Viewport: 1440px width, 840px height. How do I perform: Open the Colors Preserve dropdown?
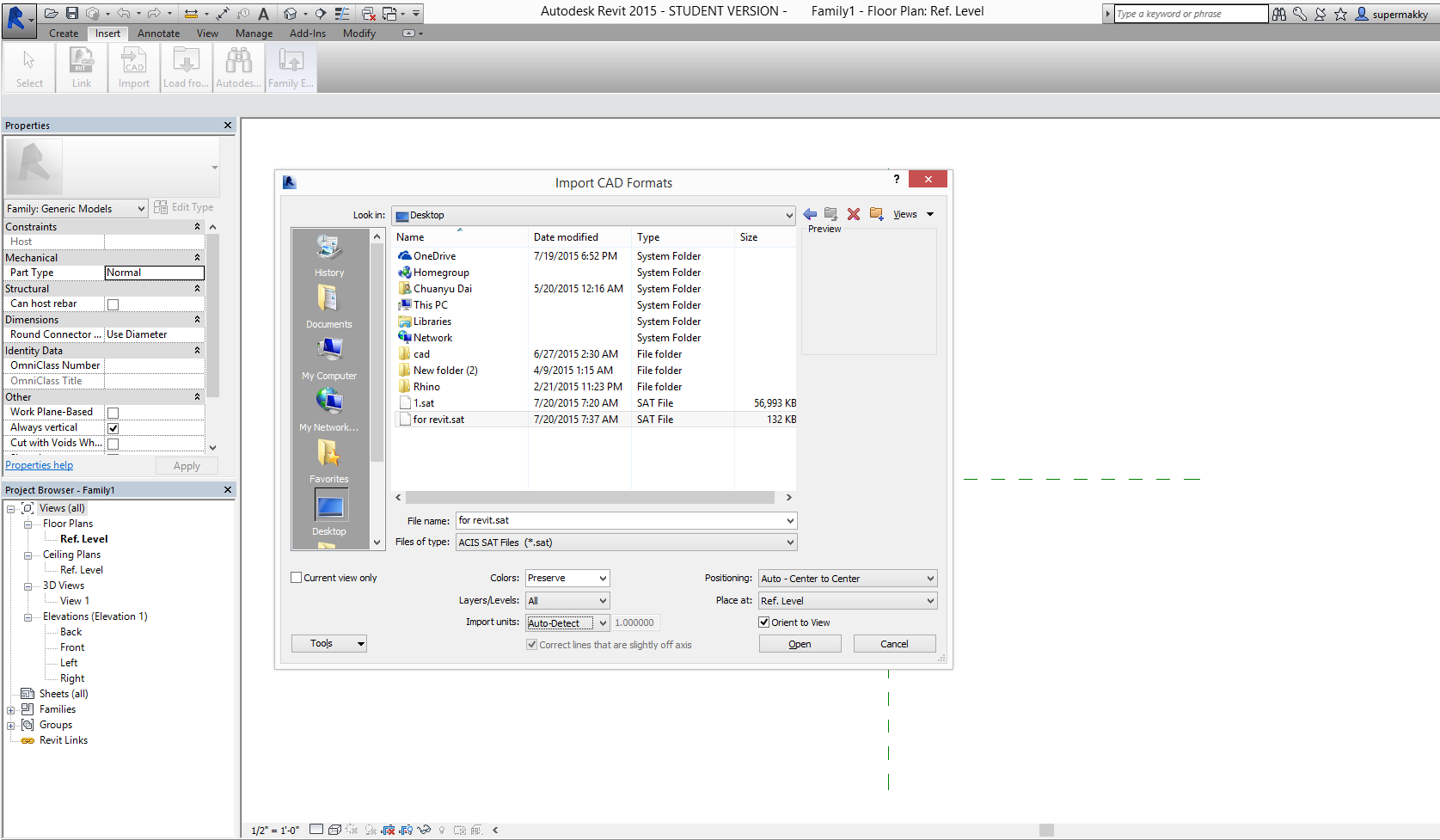click(567, 578)
